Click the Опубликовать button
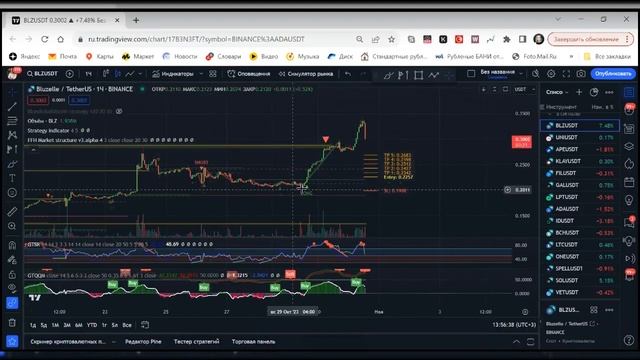640x360 pixels. [x=613, y=74]
